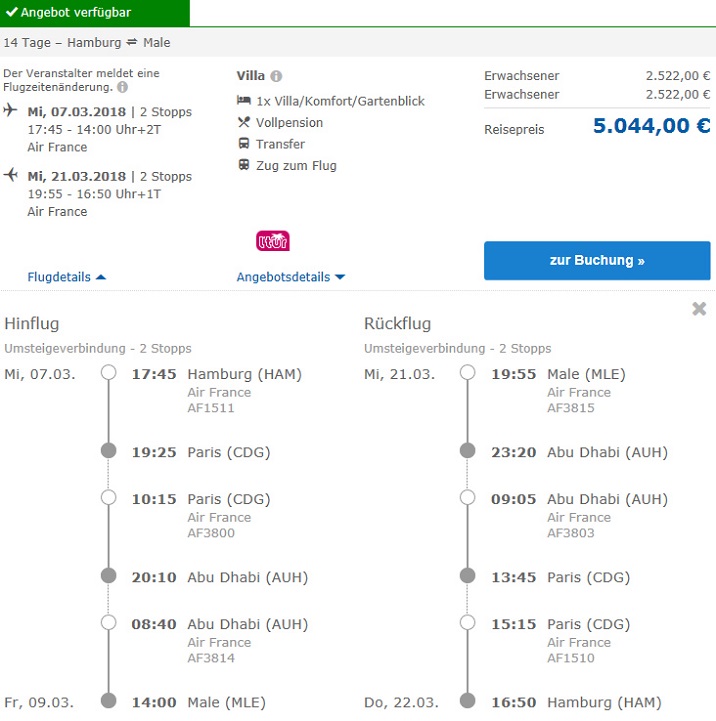
Task: Click the bed icon for Villa/Komfort/Gartenblick
Action: pos(243,101)
